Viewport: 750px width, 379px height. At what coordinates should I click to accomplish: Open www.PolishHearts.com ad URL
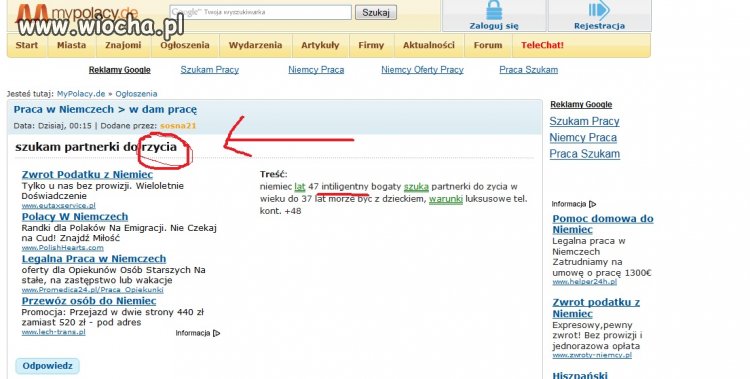coord(63,248)
